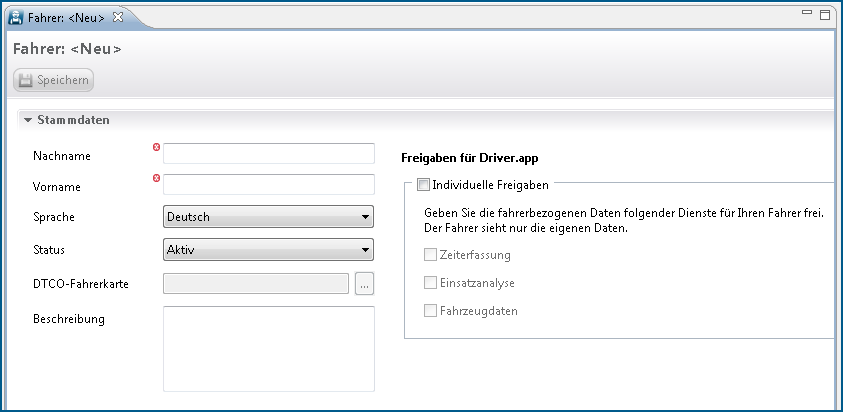Click the Vorname required-field error marker

point(156,179)
